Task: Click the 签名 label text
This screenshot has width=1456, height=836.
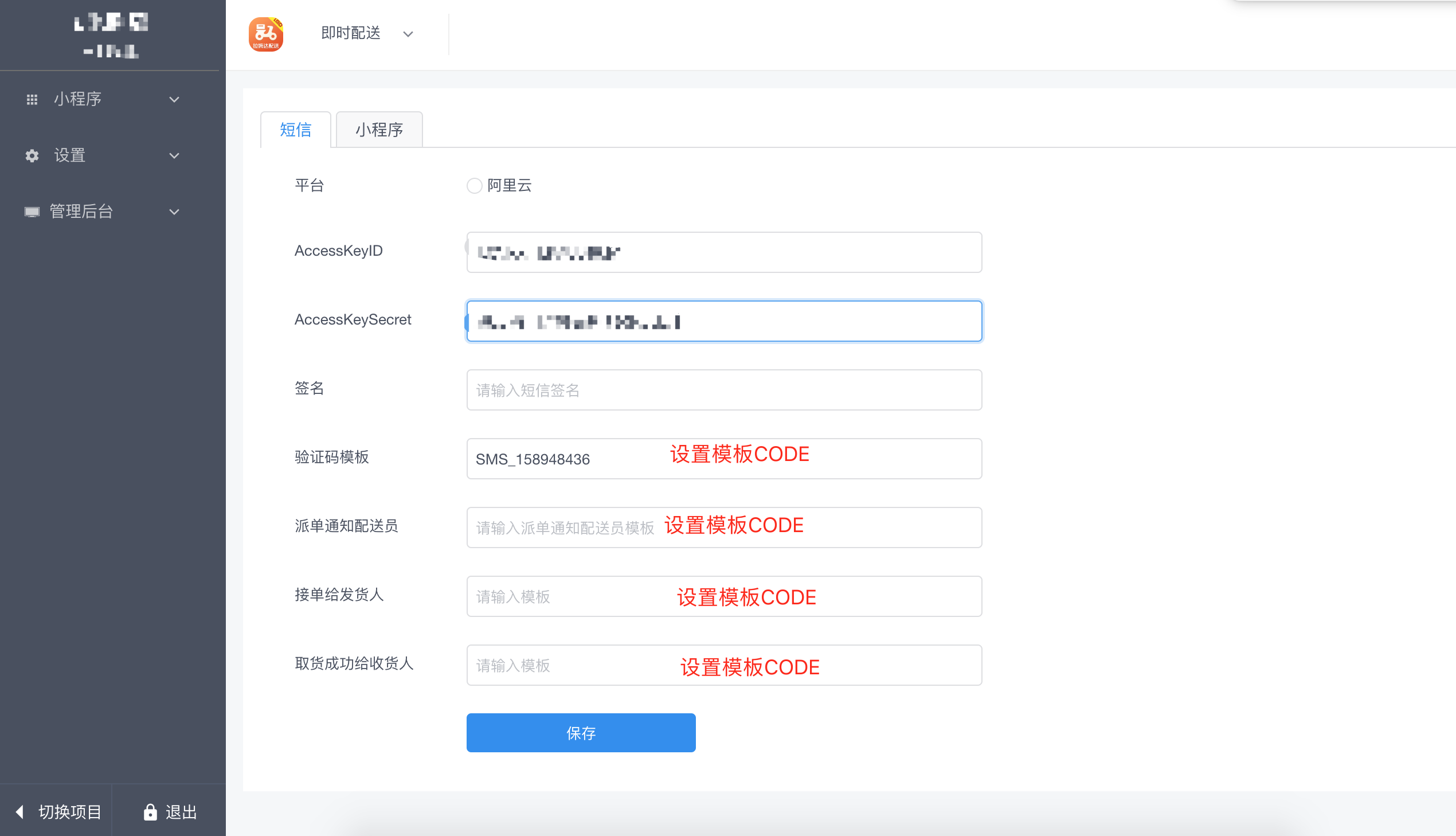Action: (x=310, y=389)
